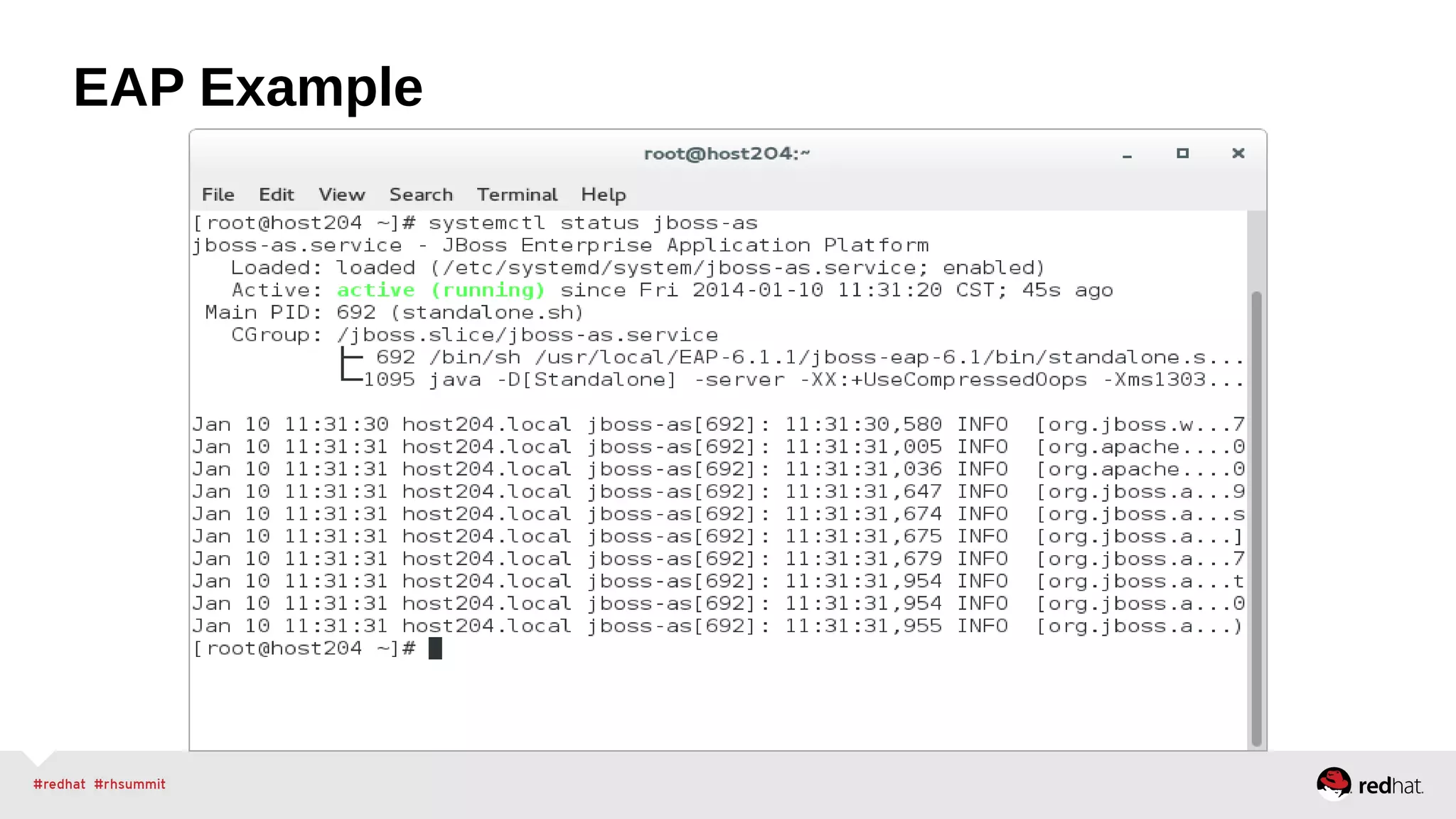Click the log line timestamped 11:31:31,955
Viewport: 1456px width, 819px height.
pyautogui.click(x=719, y=626)
